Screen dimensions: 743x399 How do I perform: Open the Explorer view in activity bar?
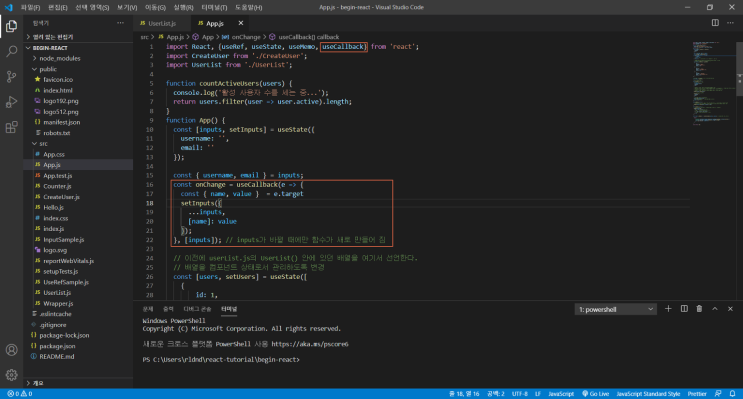(x=11, y=26)
